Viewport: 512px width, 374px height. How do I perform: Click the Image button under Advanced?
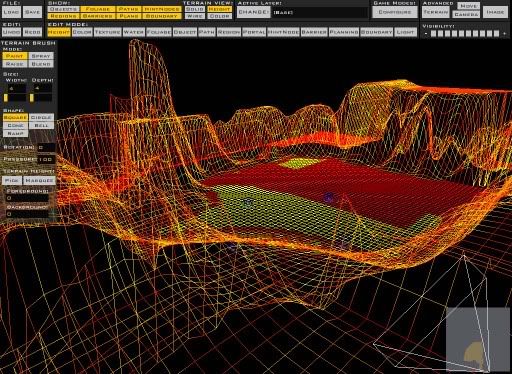point(495,12)
